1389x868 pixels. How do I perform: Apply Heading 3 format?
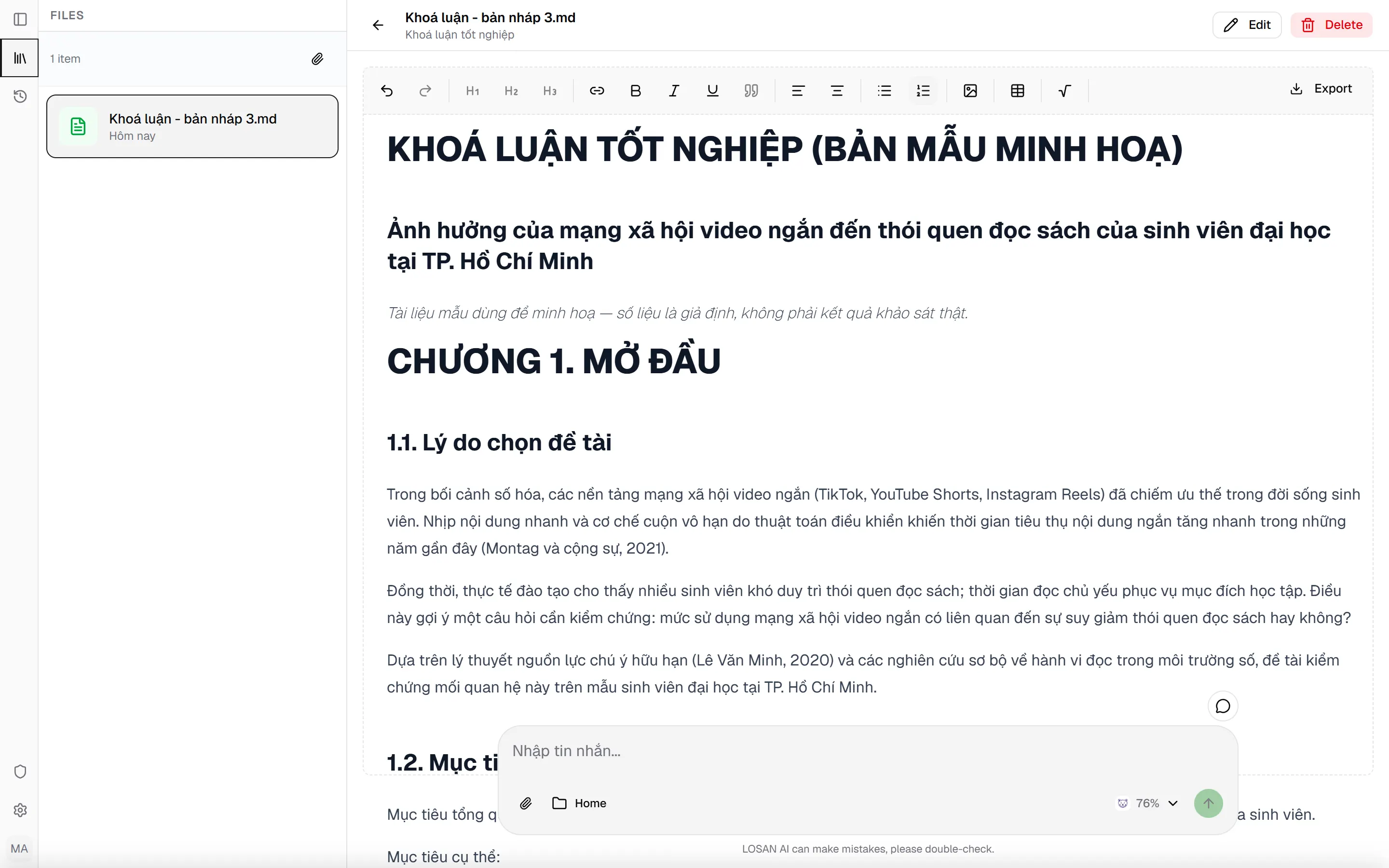coord(549,91)
